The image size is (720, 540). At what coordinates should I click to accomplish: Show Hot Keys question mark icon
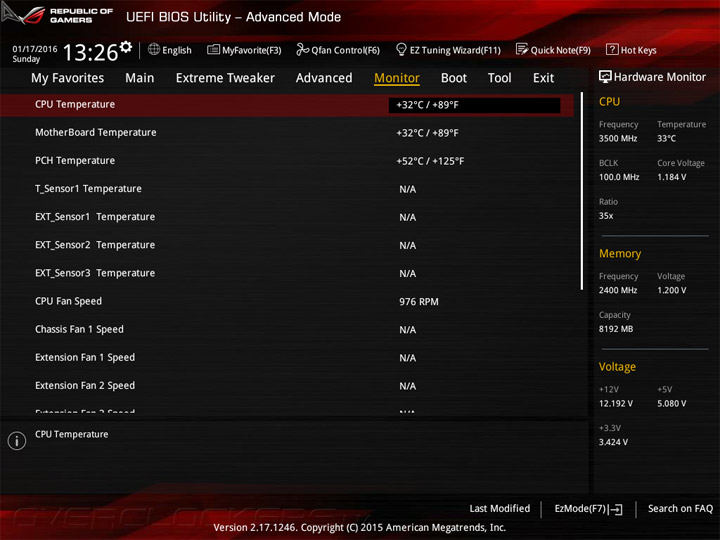[x=612, y=49]
